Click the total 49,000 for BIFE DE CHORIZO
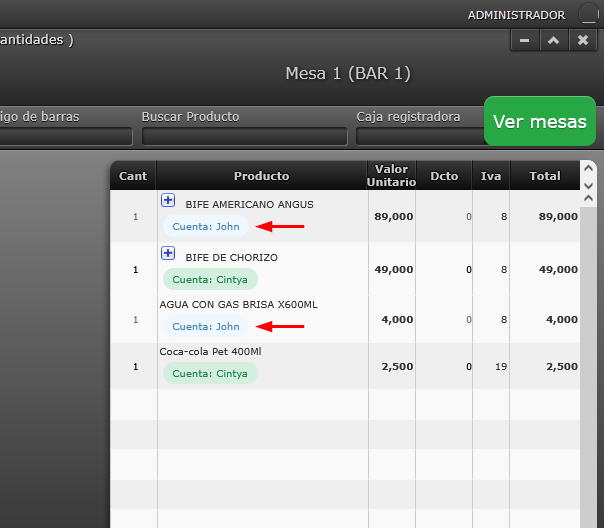Viewport: 604px width, 528px height. 558,270
